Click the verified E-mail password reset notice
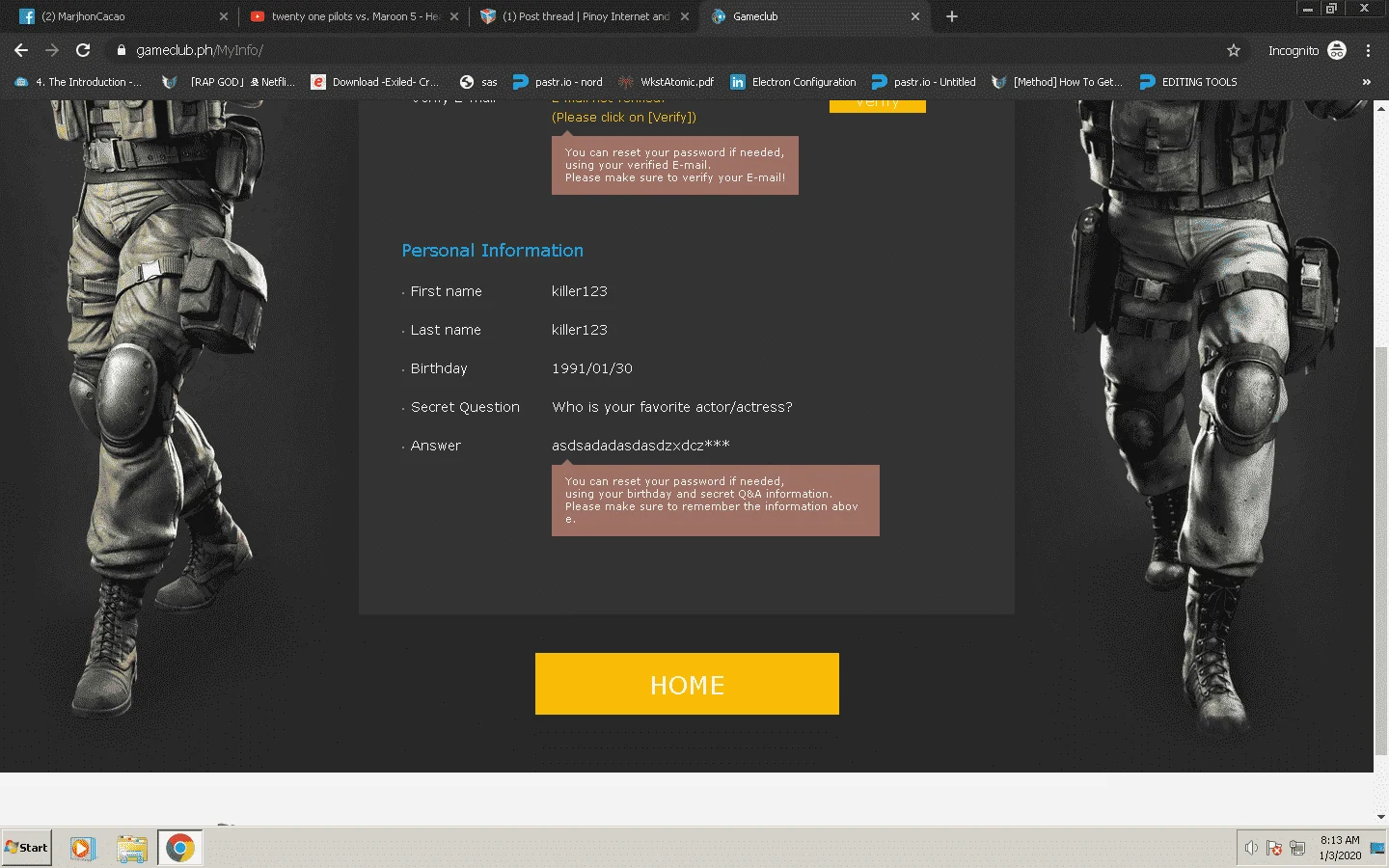Image resolution: width=1389 pixels, height=868 pixels. click(x=675, y=165)
